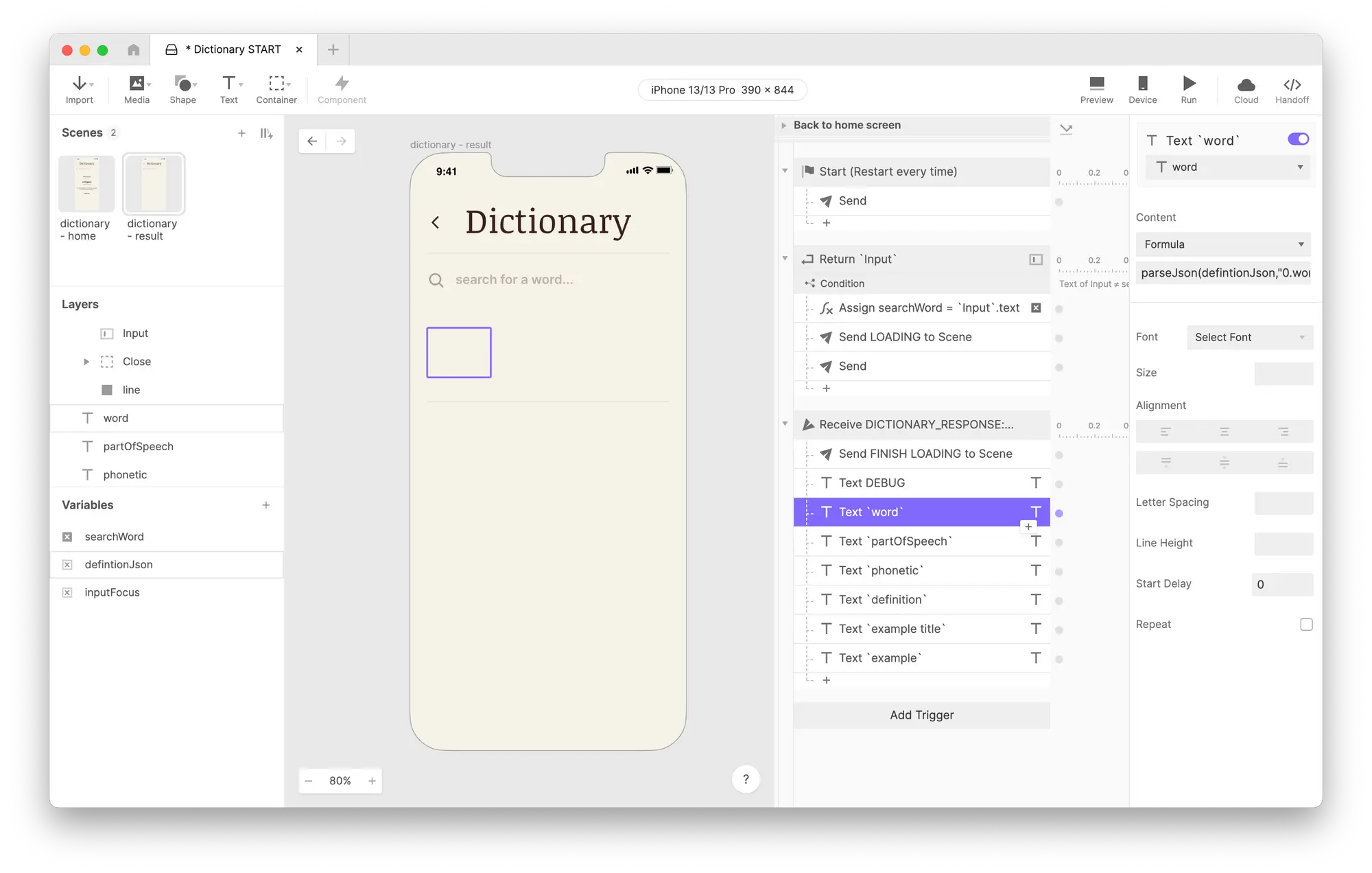This screenshot has width=1372, height=873.
Task: Click center text alignment option
Action: click(1225, 432)
